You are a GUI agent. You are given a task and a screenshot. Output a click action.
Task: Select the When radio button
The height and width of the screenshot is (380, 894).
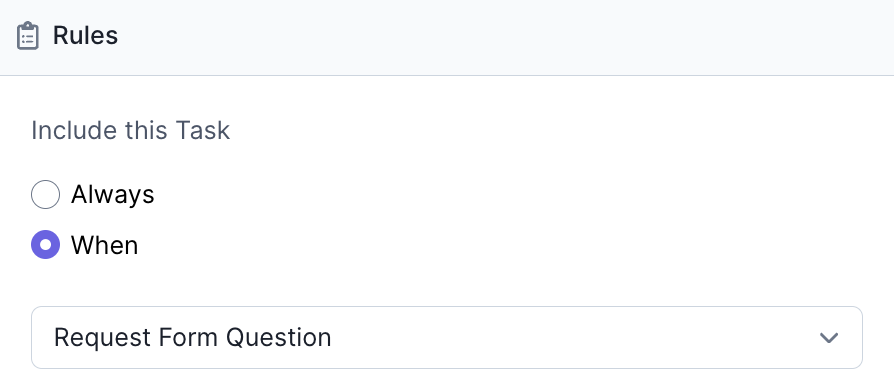(x=46, y=245)
